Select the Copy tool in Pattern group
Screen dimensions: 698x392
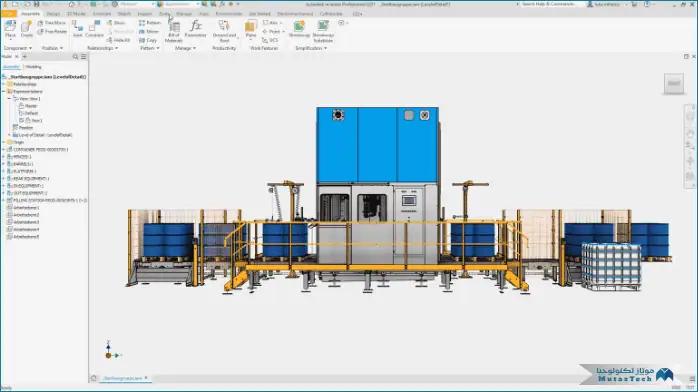tap(148, 40)
